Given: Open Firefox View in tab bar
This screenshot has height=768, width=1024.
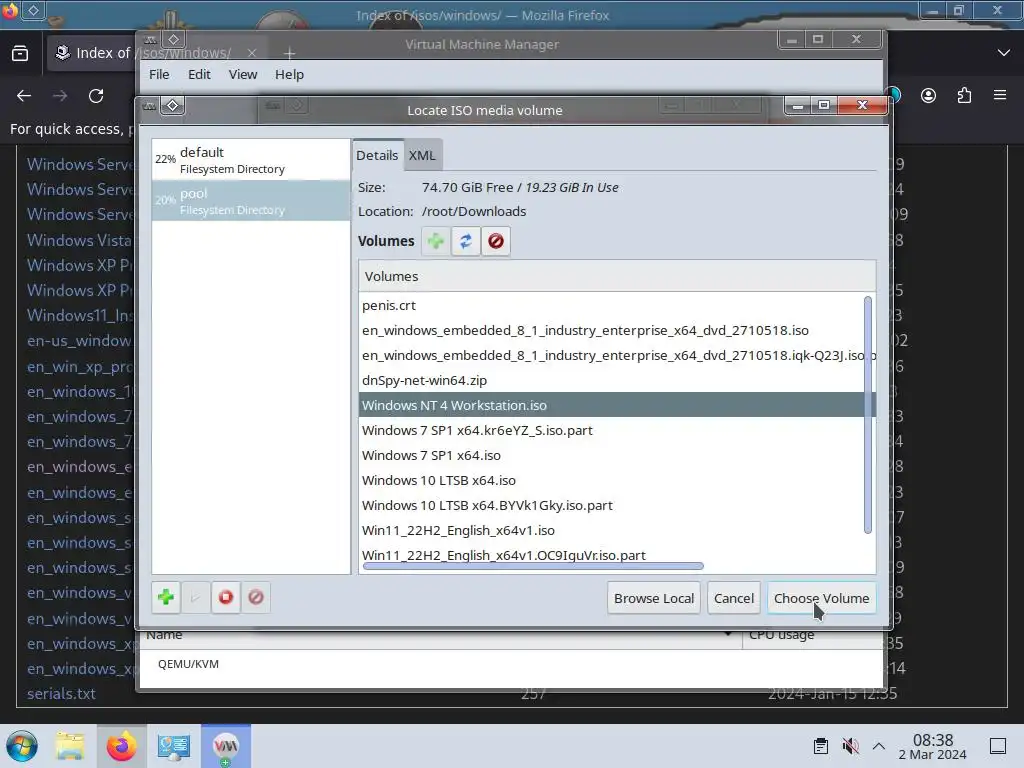Looking at the screenshot, I should pyautogui.click(x=20, y=53).
